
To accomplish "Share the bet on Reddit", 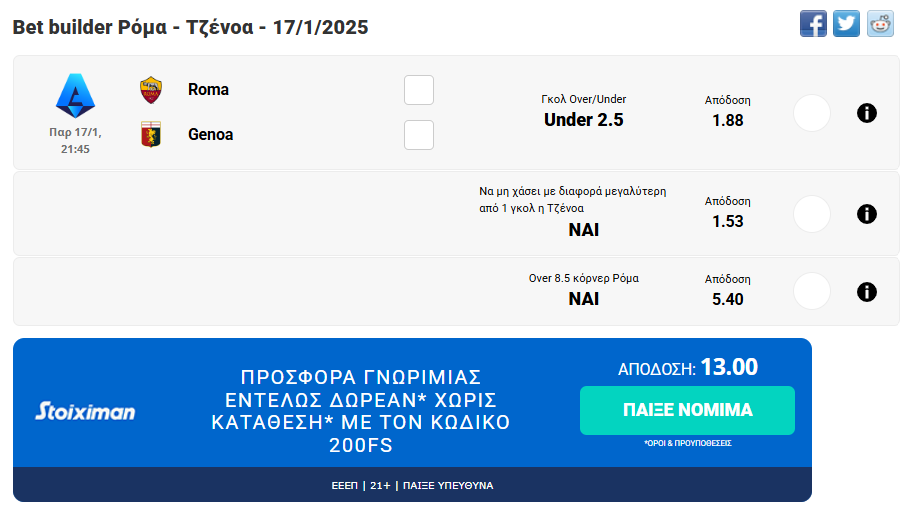I will (880, 23).
